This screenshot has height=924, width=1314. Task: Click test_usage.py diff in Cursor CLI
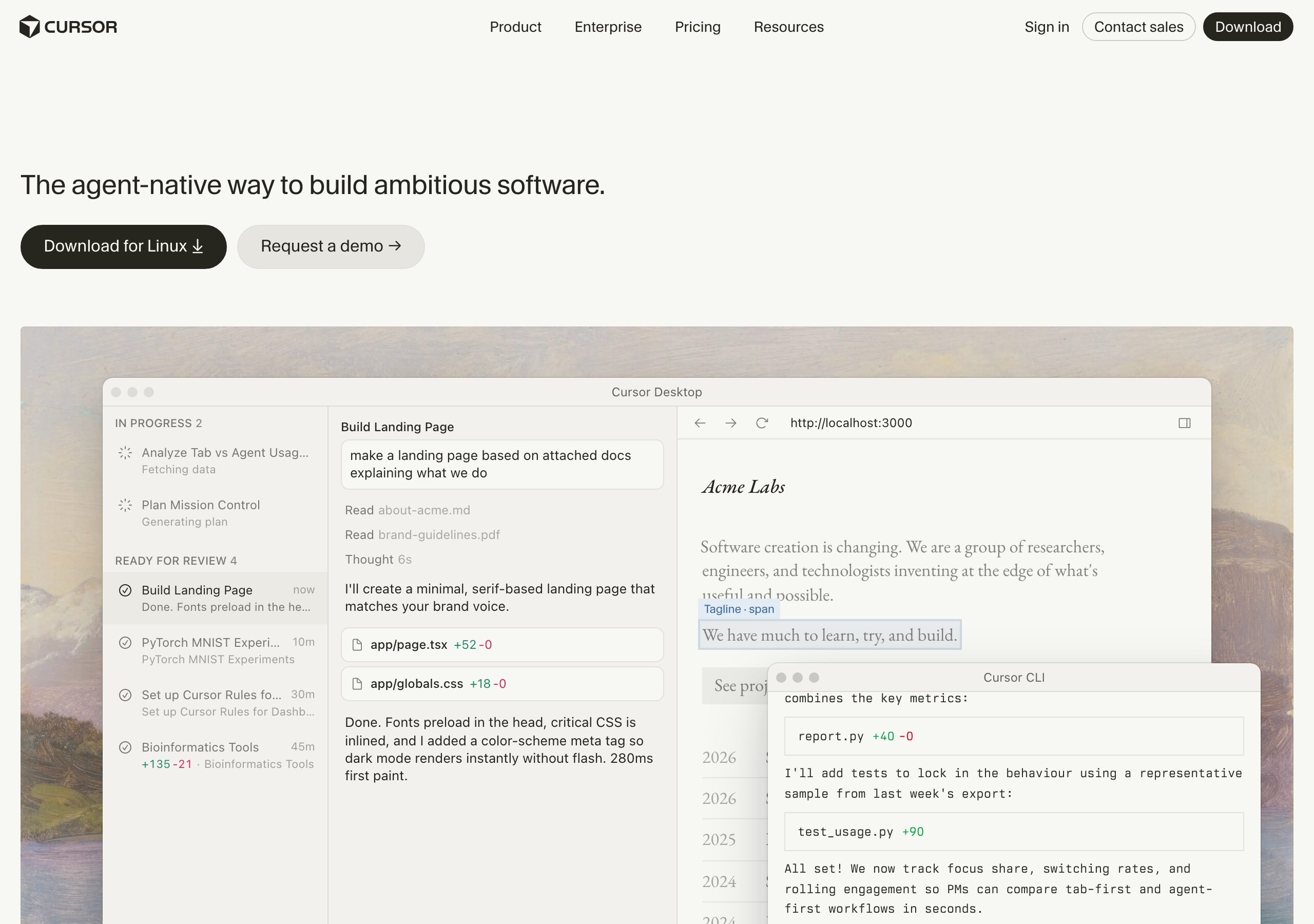point(1014,832)
